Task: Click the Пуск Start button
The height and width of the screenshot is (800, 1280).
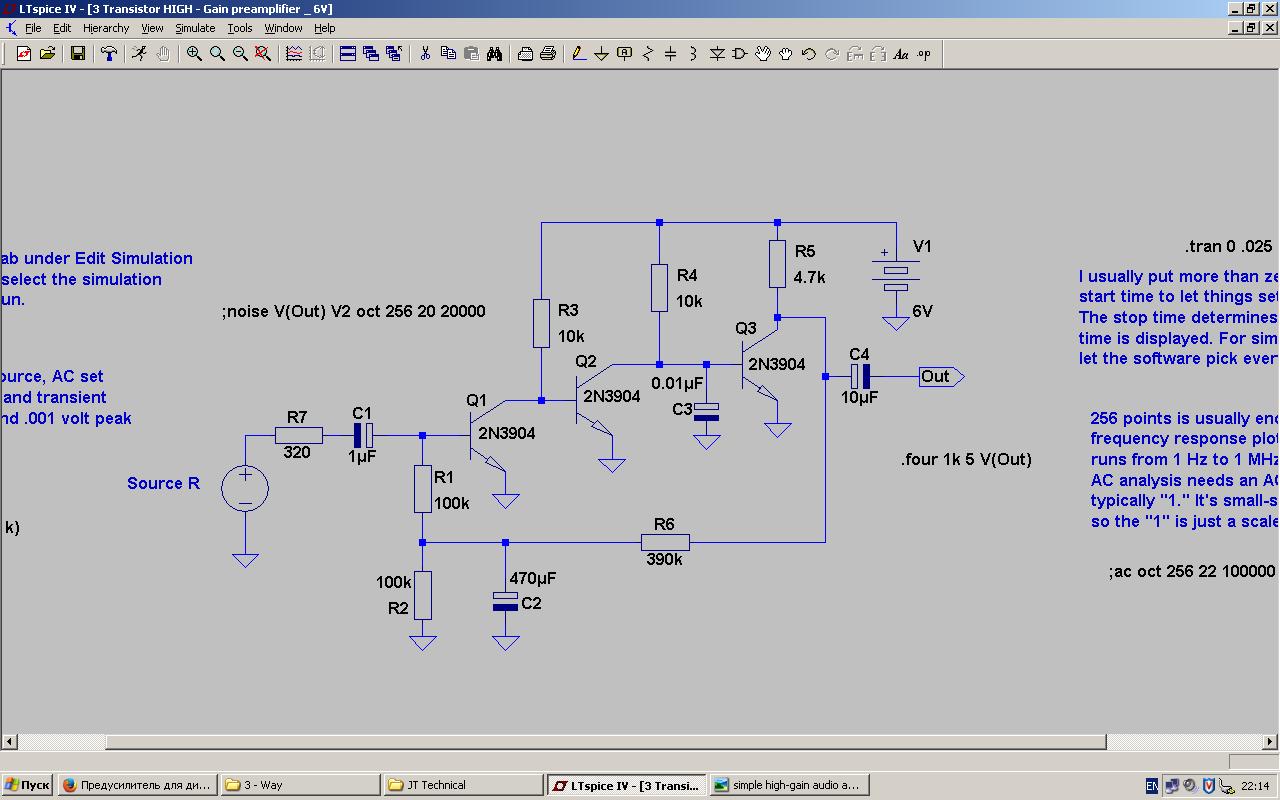Action: tap(27, 785)
